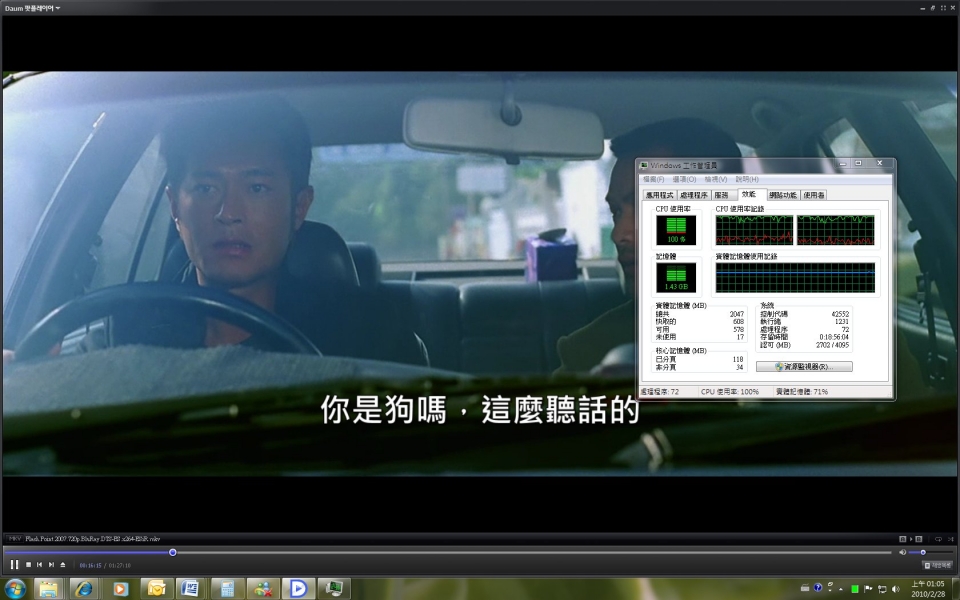Viewport: 960px width, 600px height.
Task: Open Windows Live Messenger taskbar icon
Action: pos(263,589)
